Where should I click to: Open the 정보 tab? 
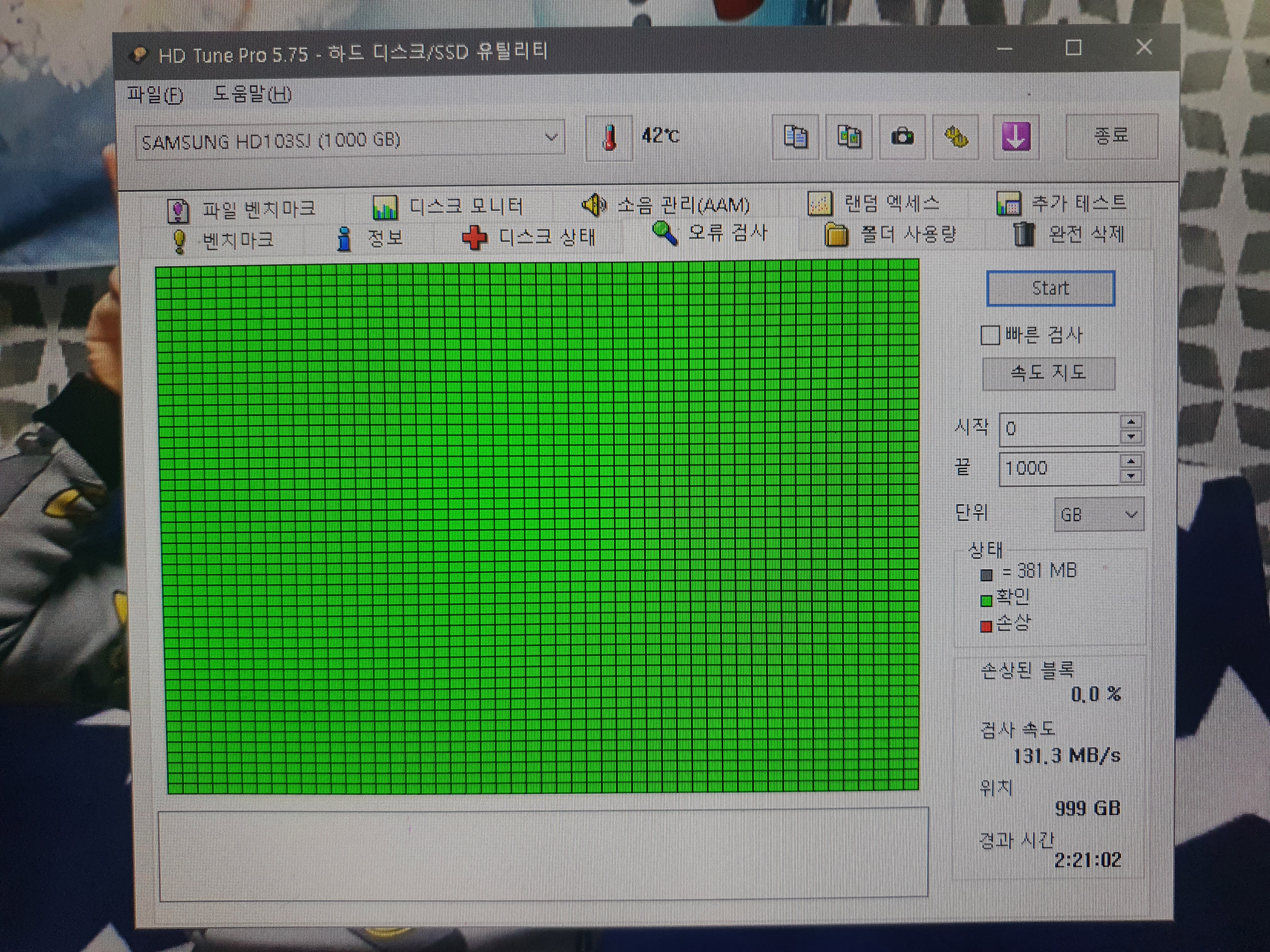pyautogui.click(x=370, y=238)
